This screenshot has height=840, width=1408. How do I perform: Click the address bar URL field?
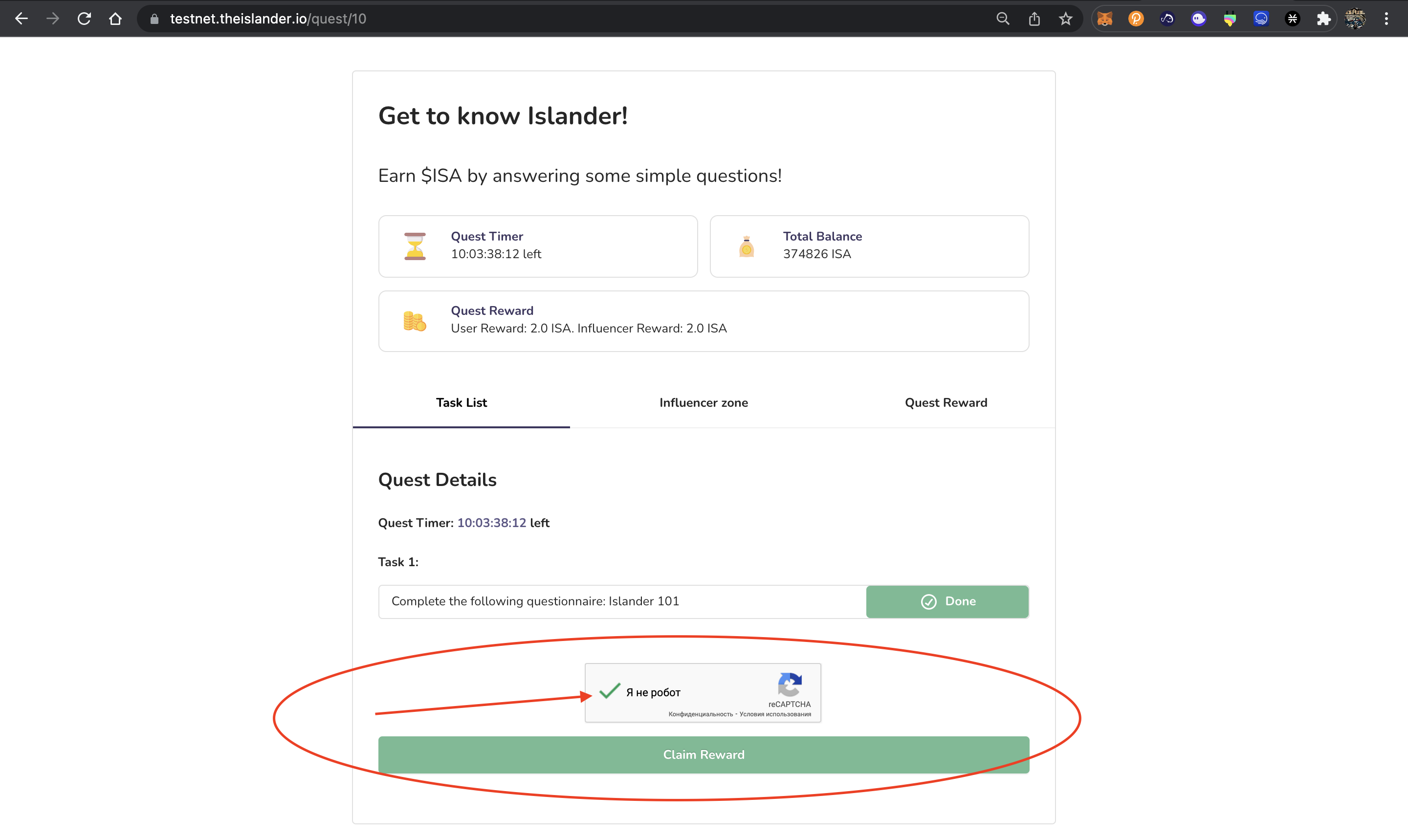click(x=509, y=19)
